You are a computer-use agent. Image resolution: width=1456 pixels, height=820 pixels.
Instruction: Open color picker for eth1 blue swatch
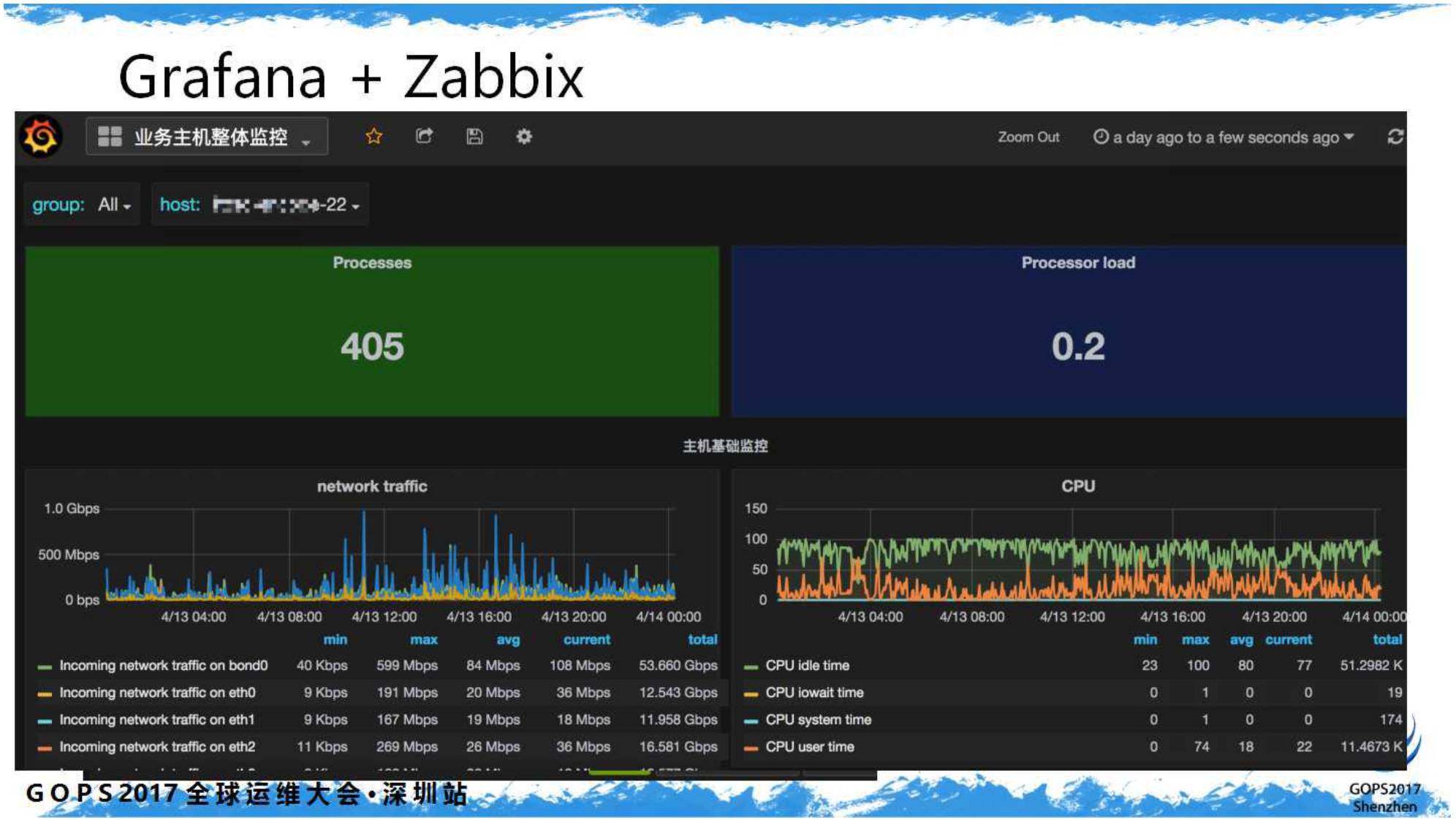pos(45,721)
